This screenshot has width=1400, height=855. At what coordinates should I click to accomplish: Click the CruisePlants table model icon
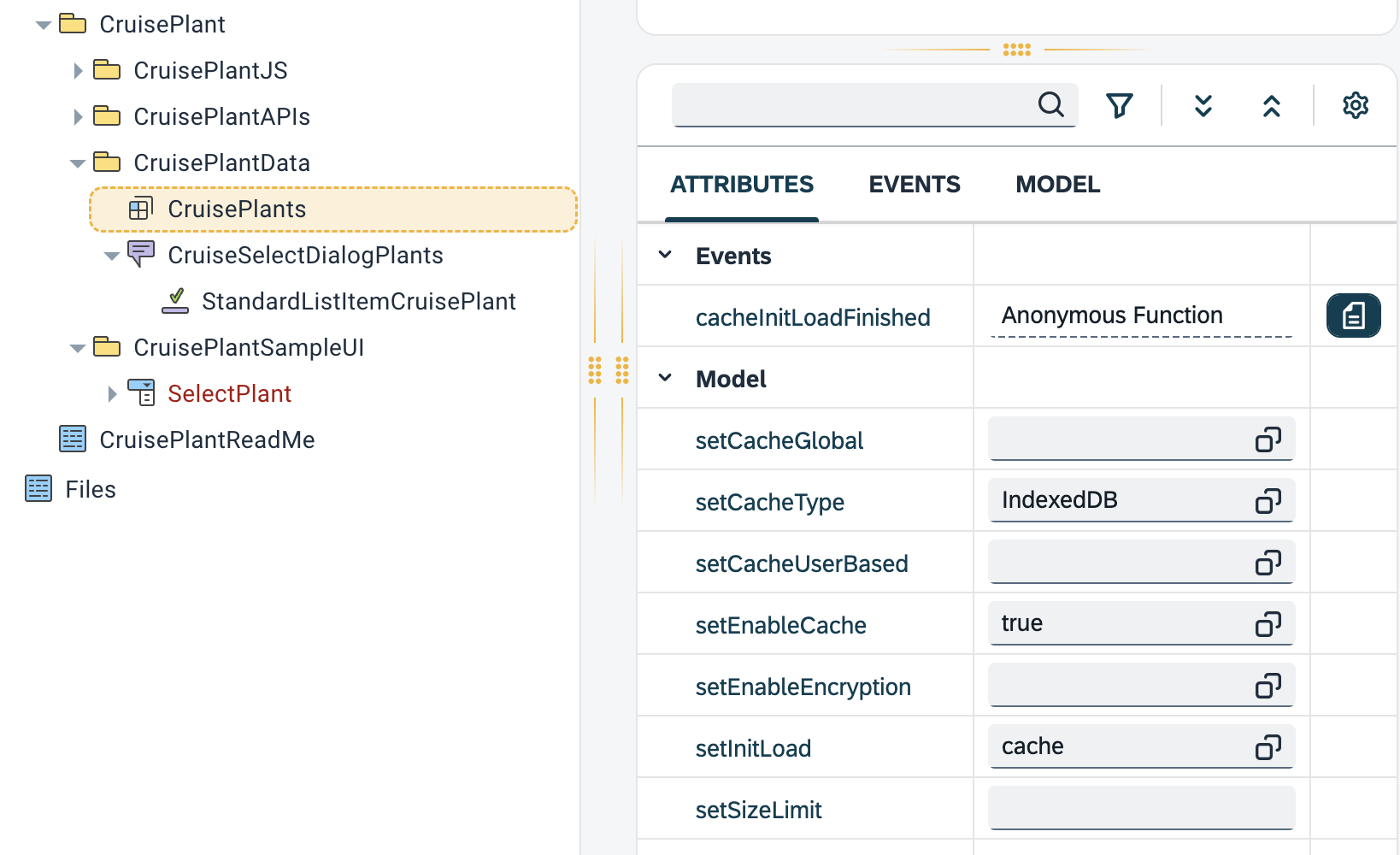[141, 209]
